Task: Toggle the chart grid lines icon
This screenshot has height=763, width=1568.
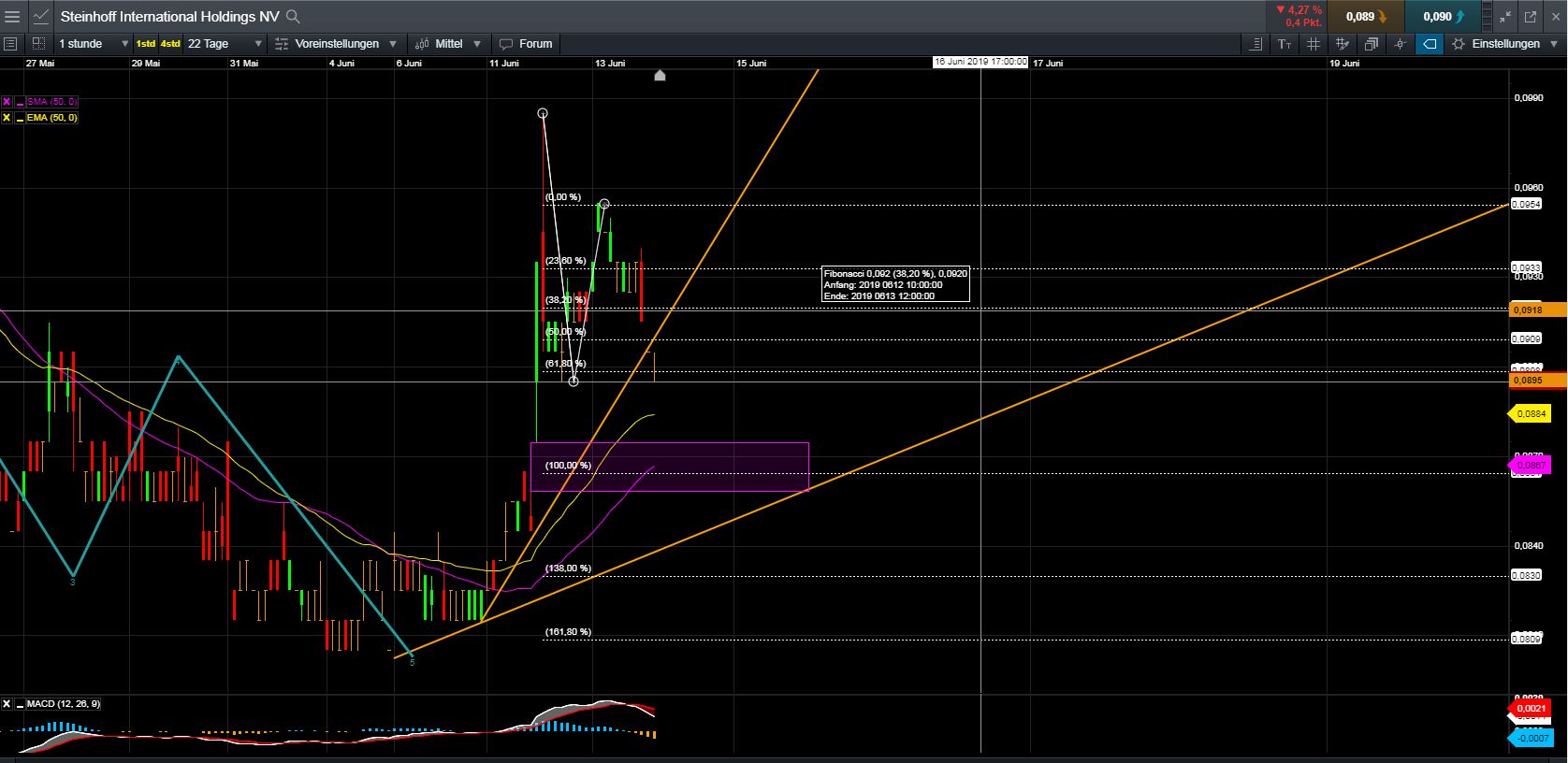Action: [x=1314, y=44]
